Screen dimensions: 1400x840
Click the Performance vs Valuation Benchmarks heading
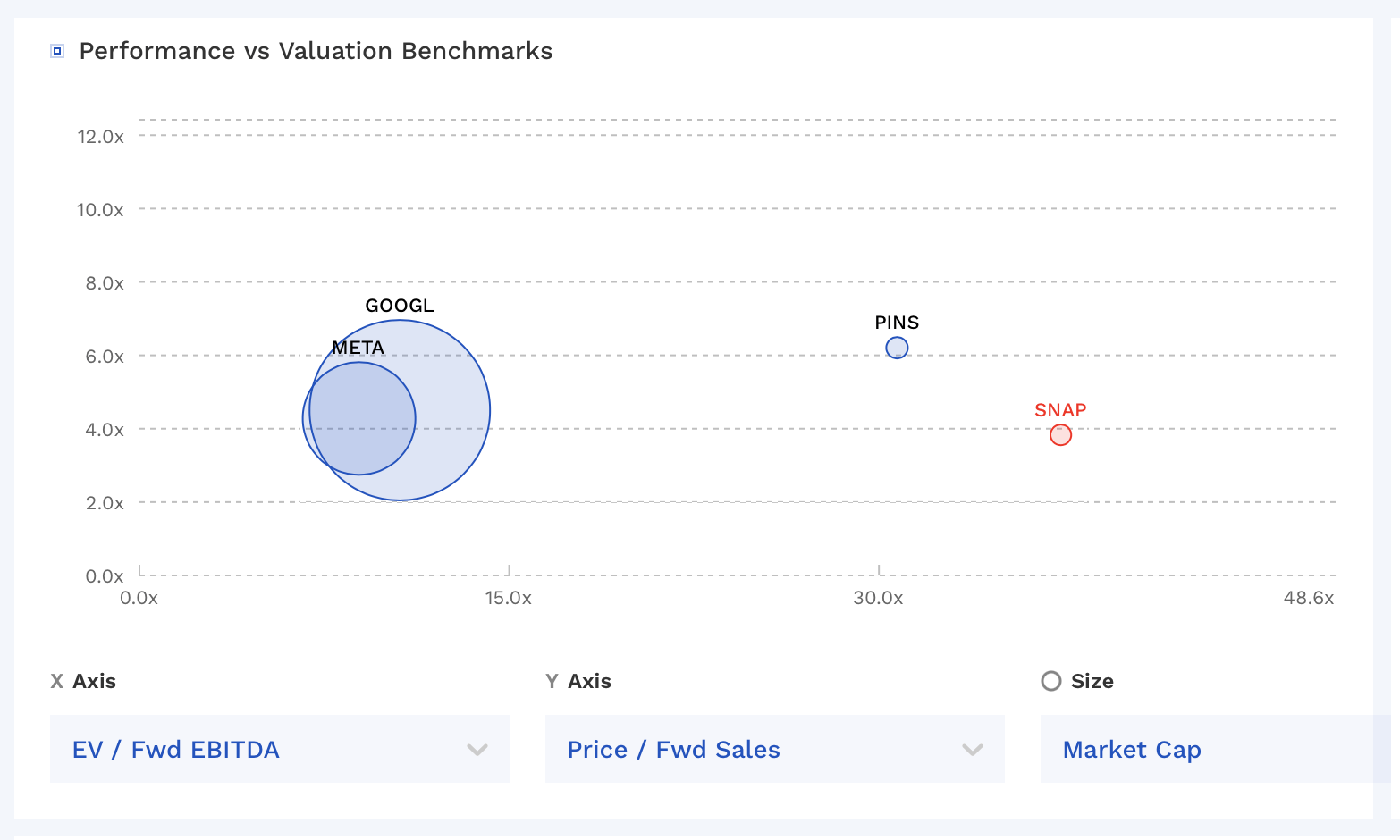tap(316, 51)
